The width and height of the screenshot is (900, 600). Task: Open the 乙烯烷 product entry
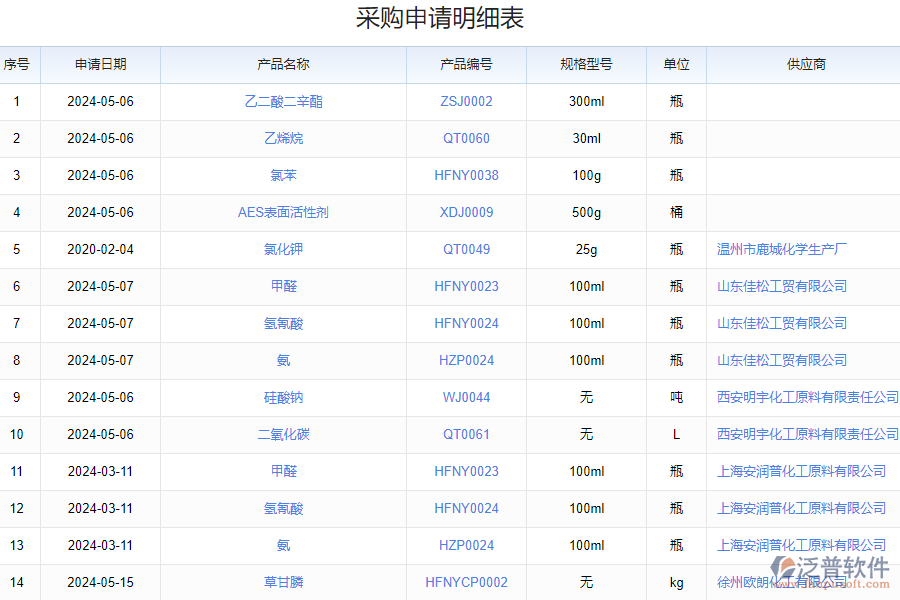[283, 138]
